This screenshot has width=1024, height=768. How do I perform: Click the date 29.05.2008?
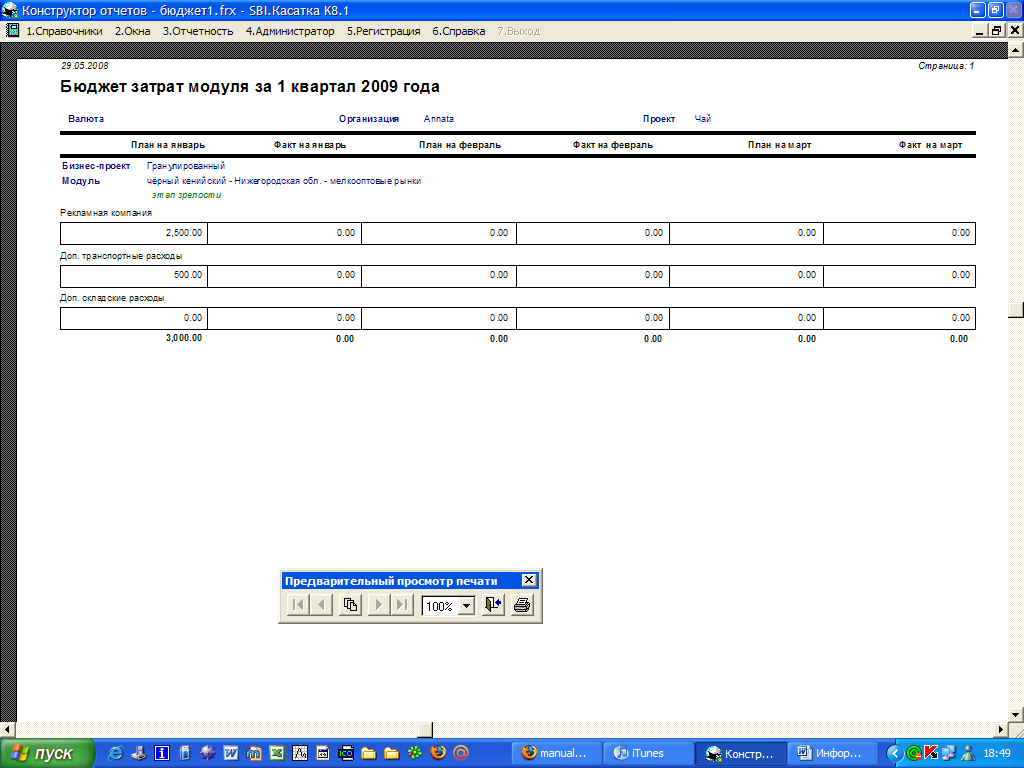tap(85, 66)
